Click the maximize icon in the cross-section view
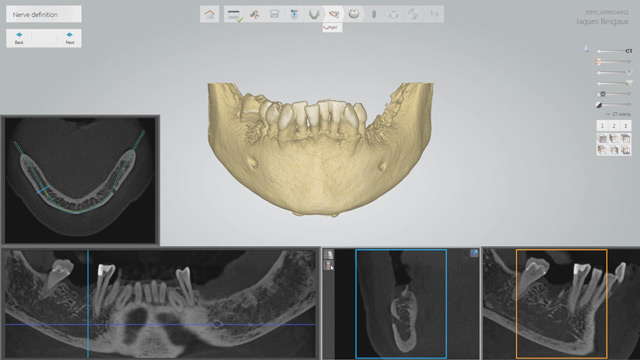Image resolution: width=640 pixels, height=360 pixels. point(474,253)
